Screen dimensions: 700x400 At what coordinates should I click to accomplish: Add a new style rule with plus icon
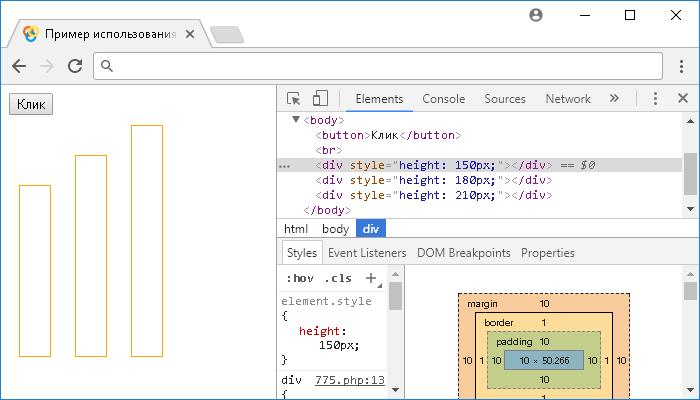point(371,278)
